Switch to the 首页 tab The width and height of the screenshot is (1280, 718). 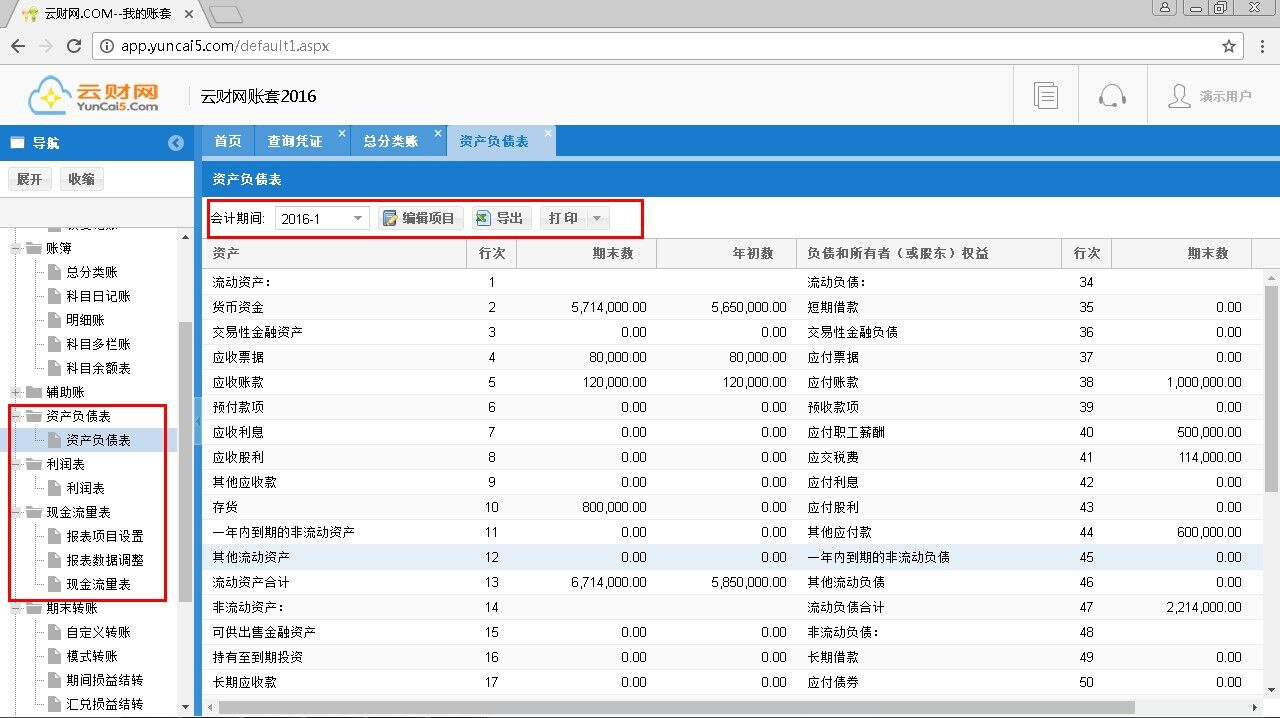228,142
